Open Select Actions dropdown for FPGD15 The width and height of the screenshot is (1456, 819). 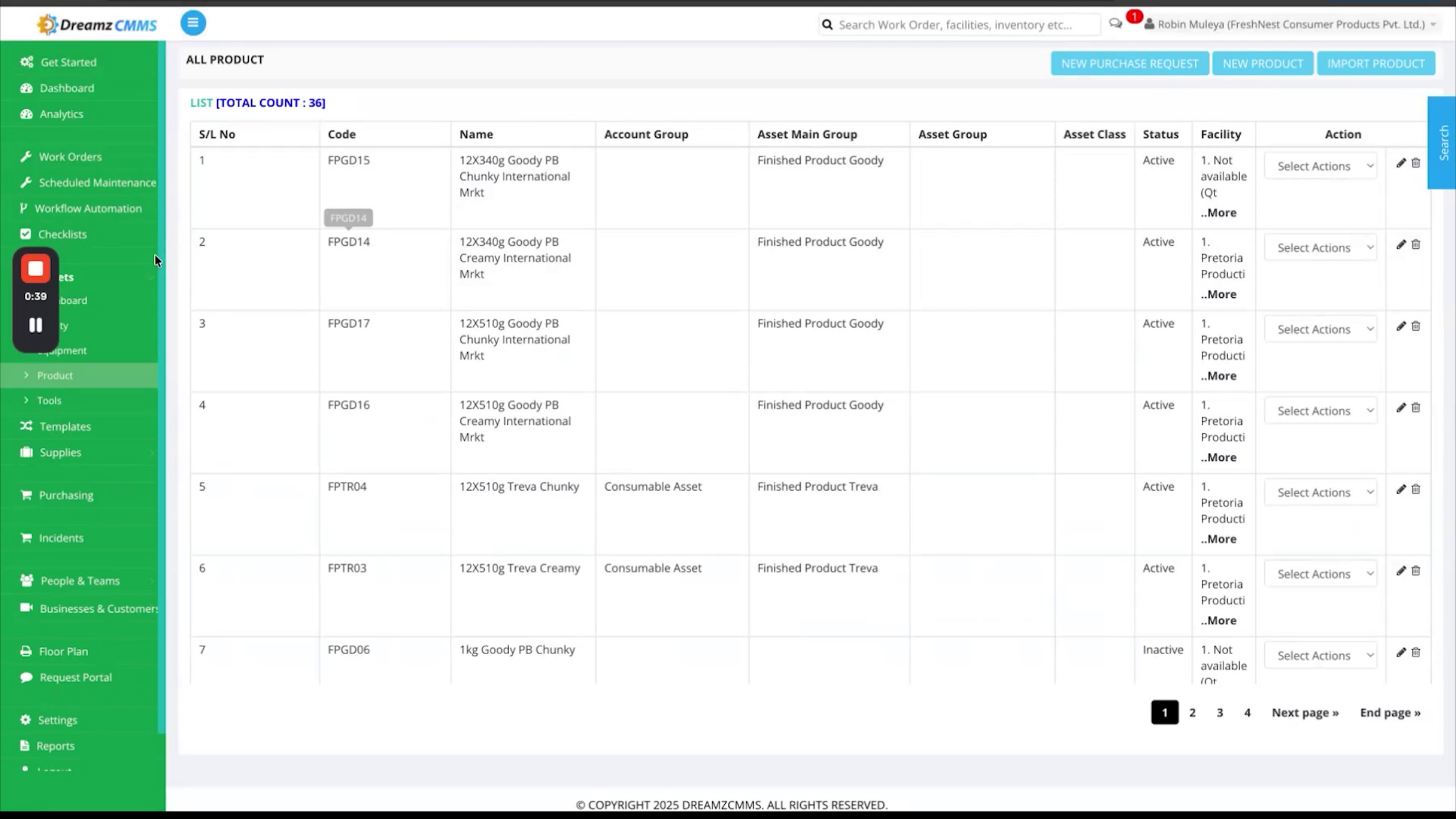(1321, 166)
